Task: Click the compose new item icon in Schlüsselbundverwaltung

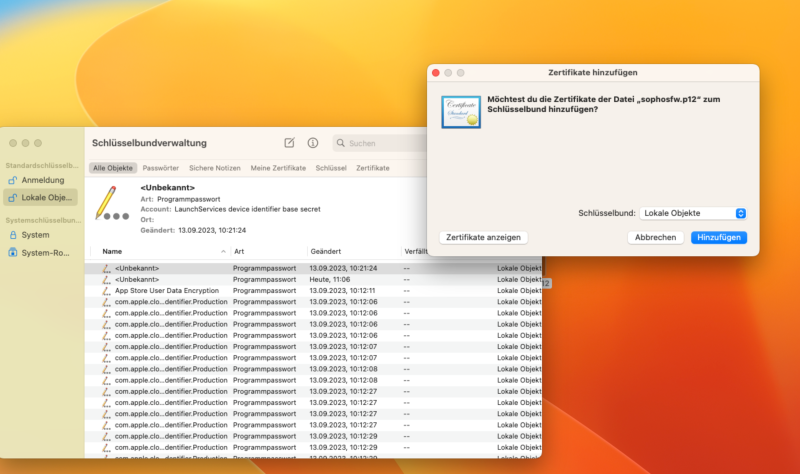Action: (x=289, y=143)
